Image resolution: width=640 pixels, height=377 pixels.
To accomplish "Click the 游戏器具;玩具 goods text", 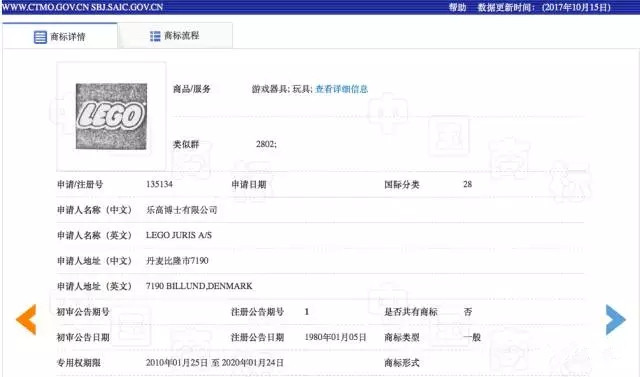I will click(282, 89).
